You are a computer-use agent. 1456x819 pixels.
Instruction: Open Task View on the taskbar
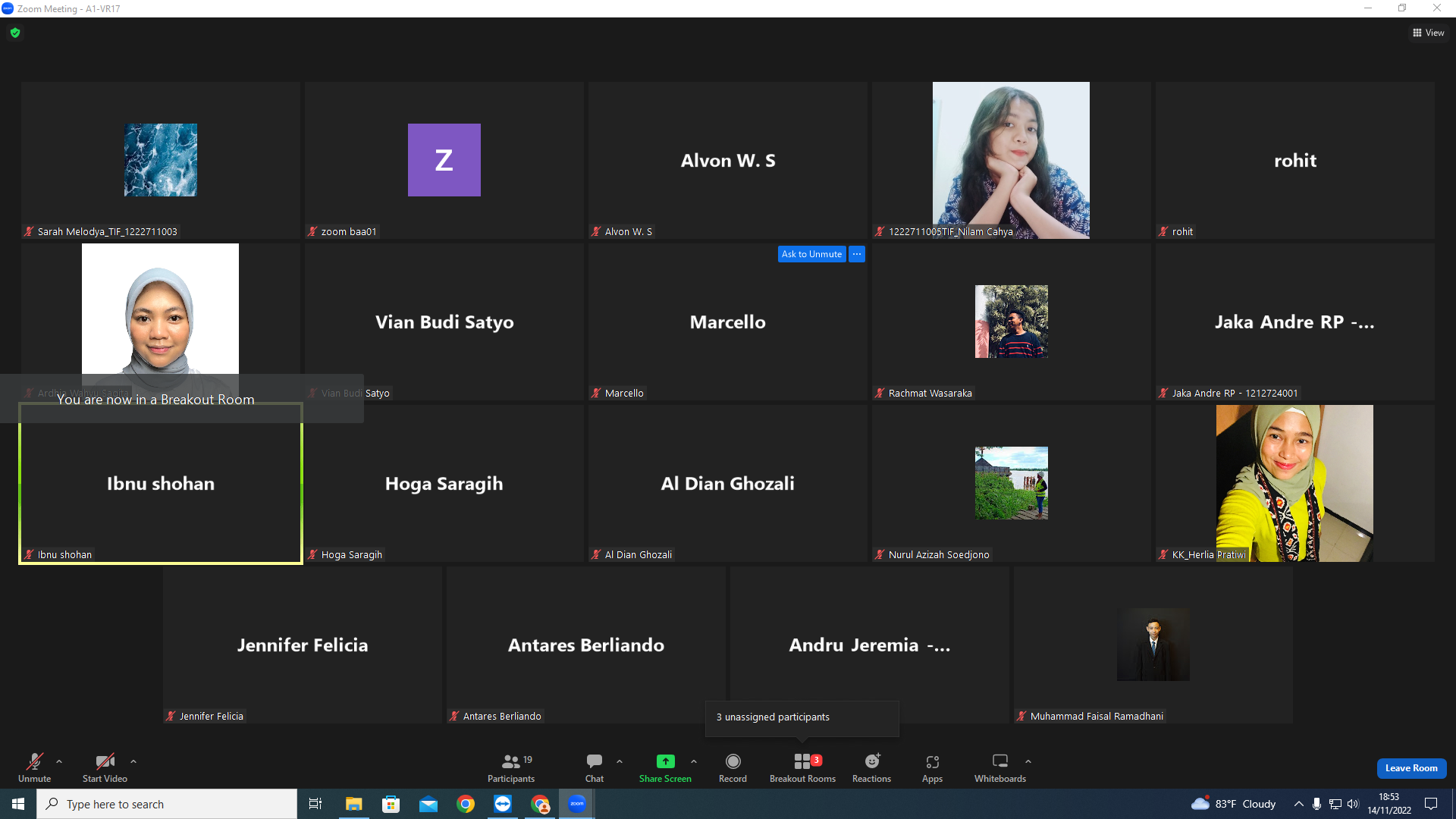coord(315,804)
